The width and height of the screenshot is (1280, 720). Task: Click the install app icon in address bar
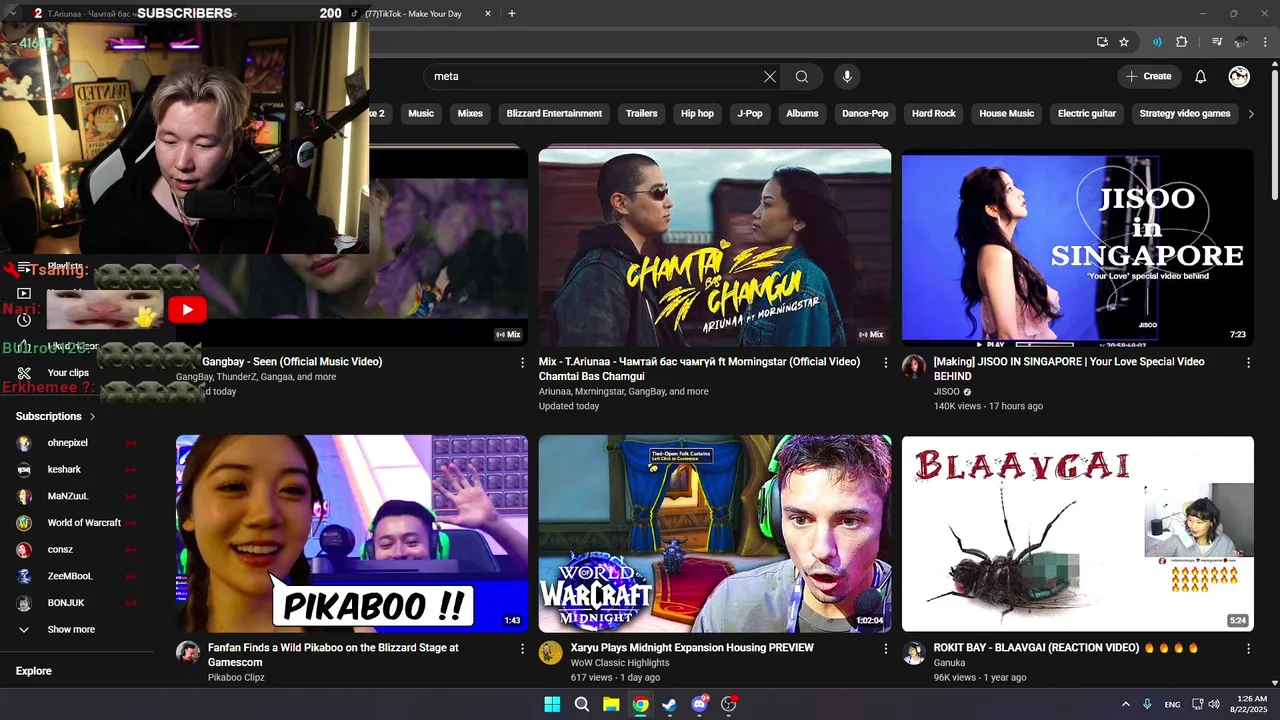click(x=1102, y=42)
